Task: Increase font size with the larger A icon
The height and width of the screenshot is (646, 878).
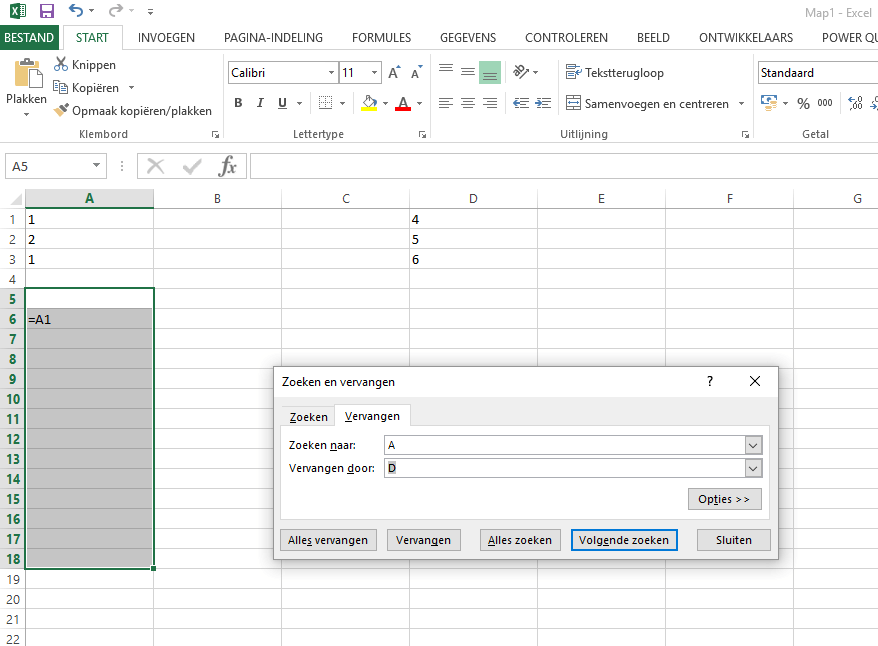Action: point(394,73)
